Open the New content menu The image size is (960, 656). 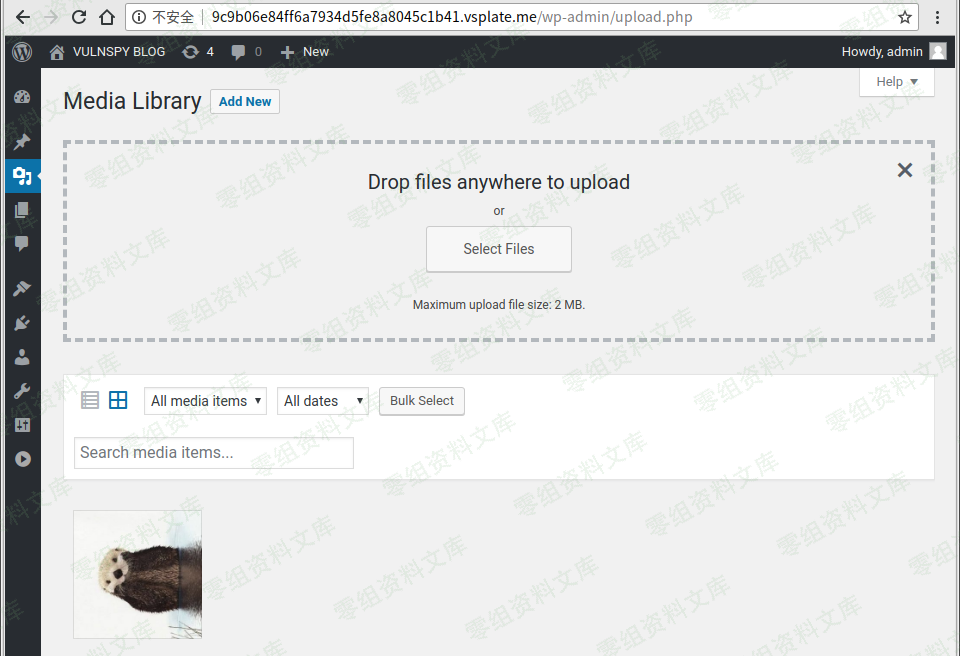click(305, 52)
